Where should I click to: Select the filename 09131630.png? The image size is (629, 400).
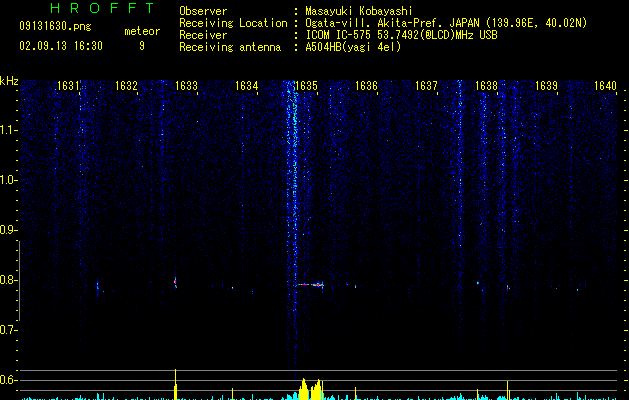pyautogui.click(x=55, y=26)
